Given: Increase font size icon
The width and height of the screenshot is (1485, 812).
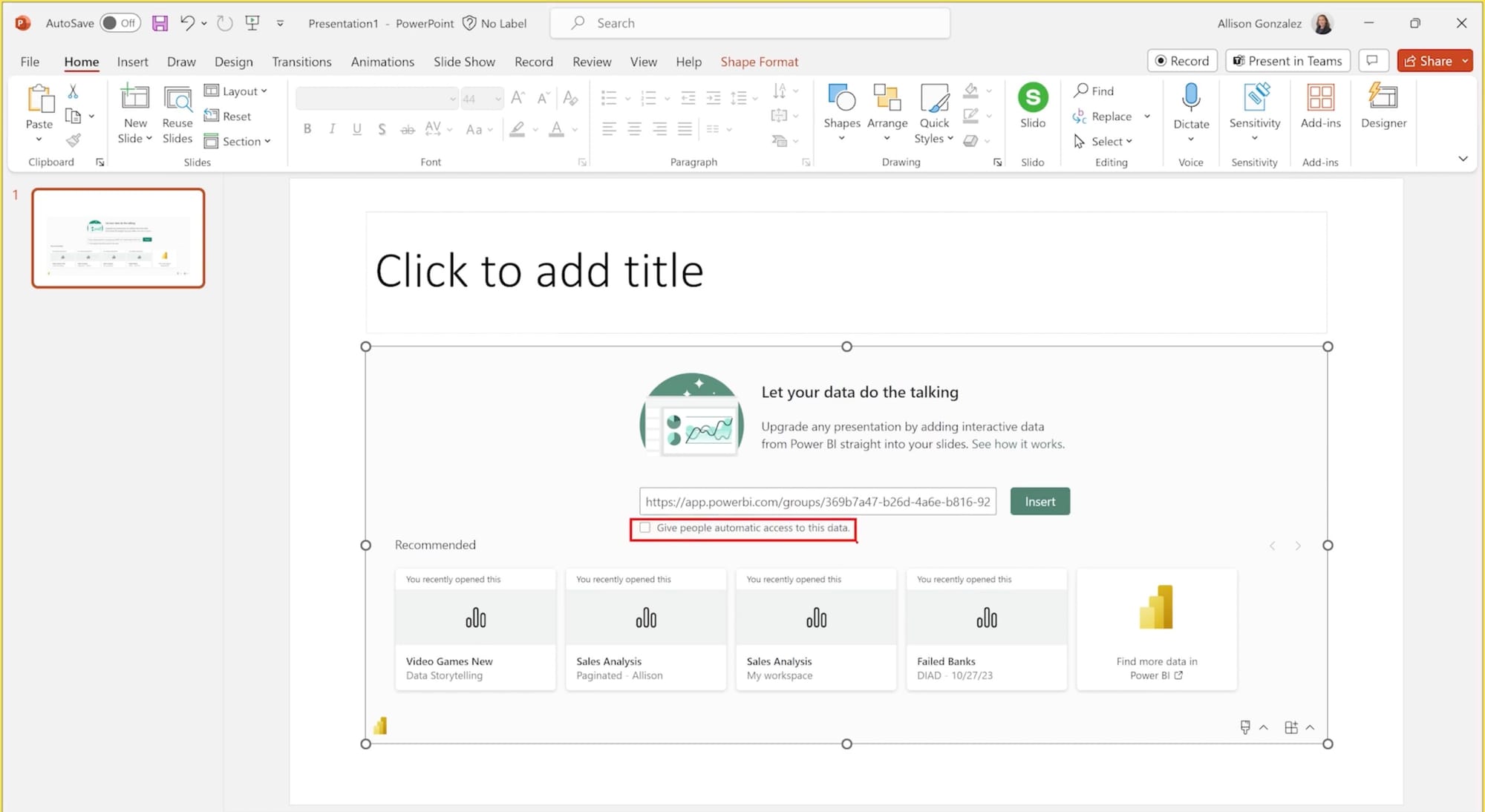Looking at the screenshot, I should (x=518, y=97).
